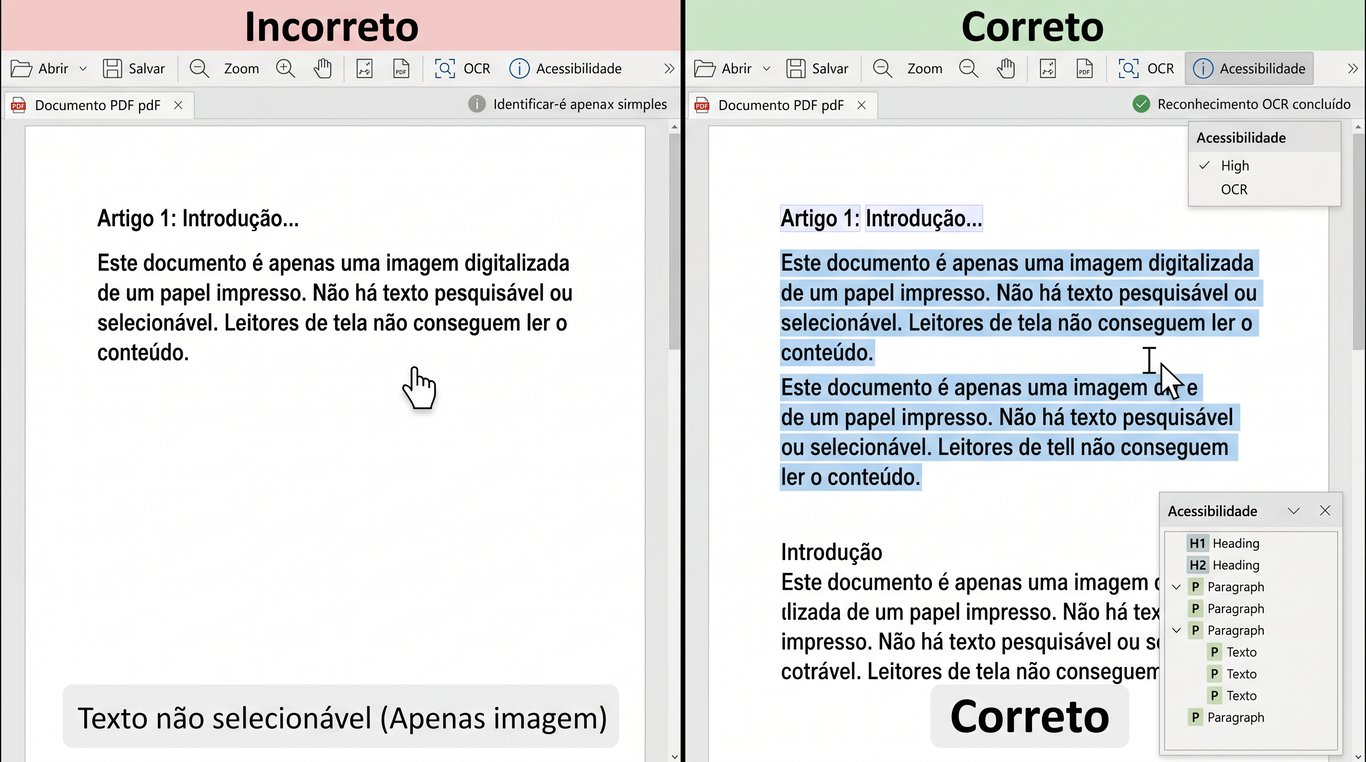Save the document with Salvar in Incorreto panel
1366x762 pixels.
[134, 69]
